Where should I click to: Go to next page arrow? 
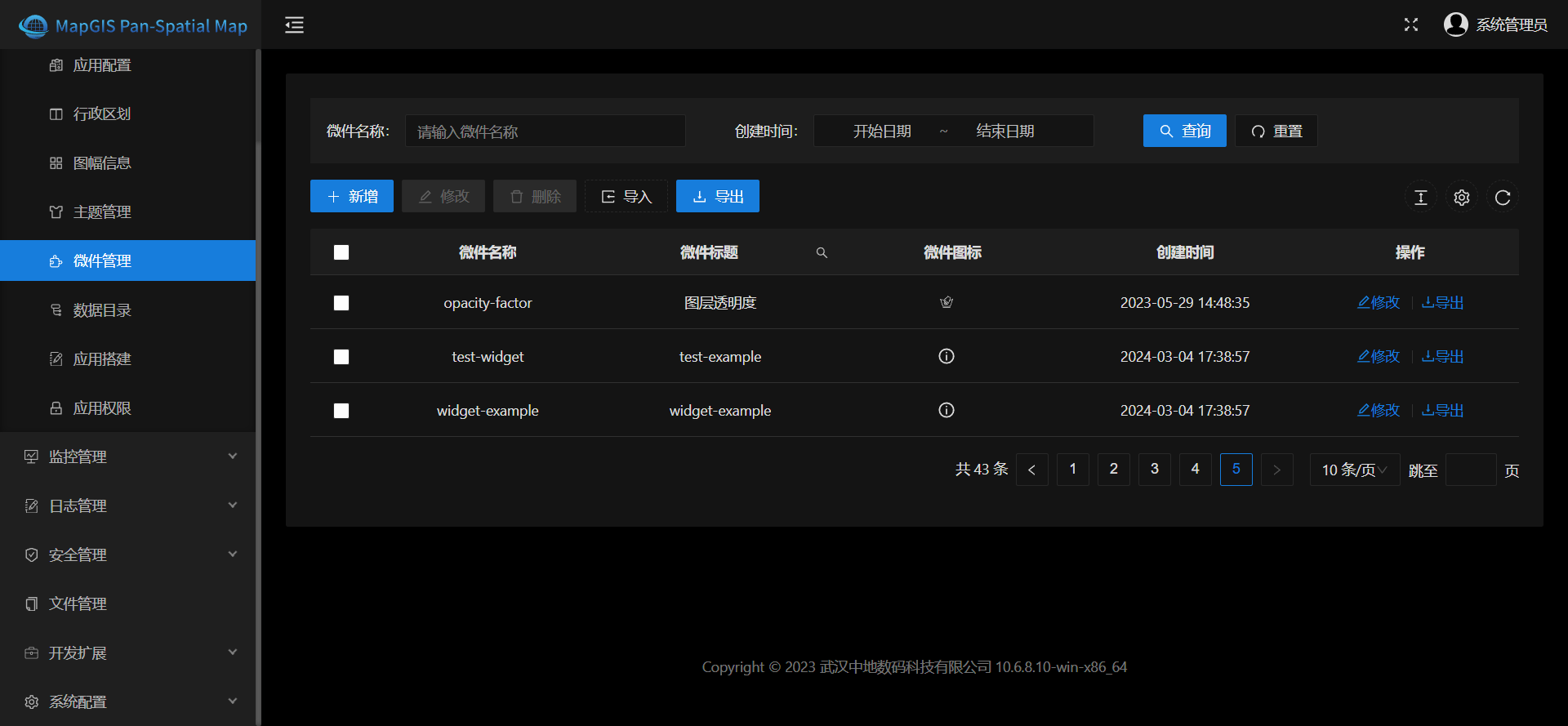tap(1277, 470)
